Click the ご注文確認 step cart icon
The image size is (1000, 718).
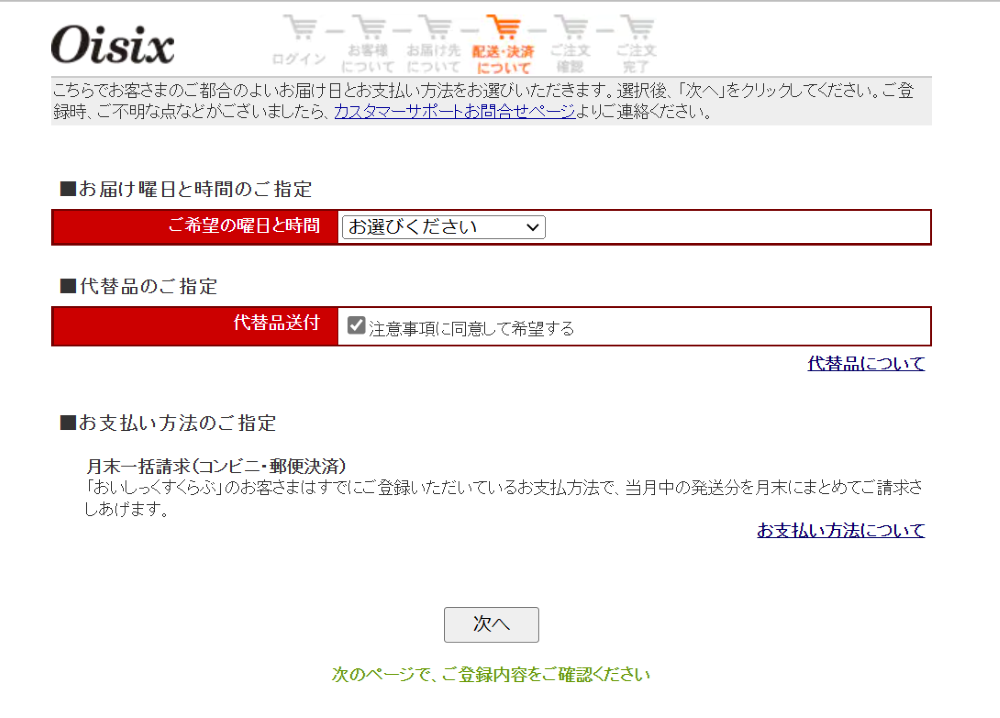(571, 27)
